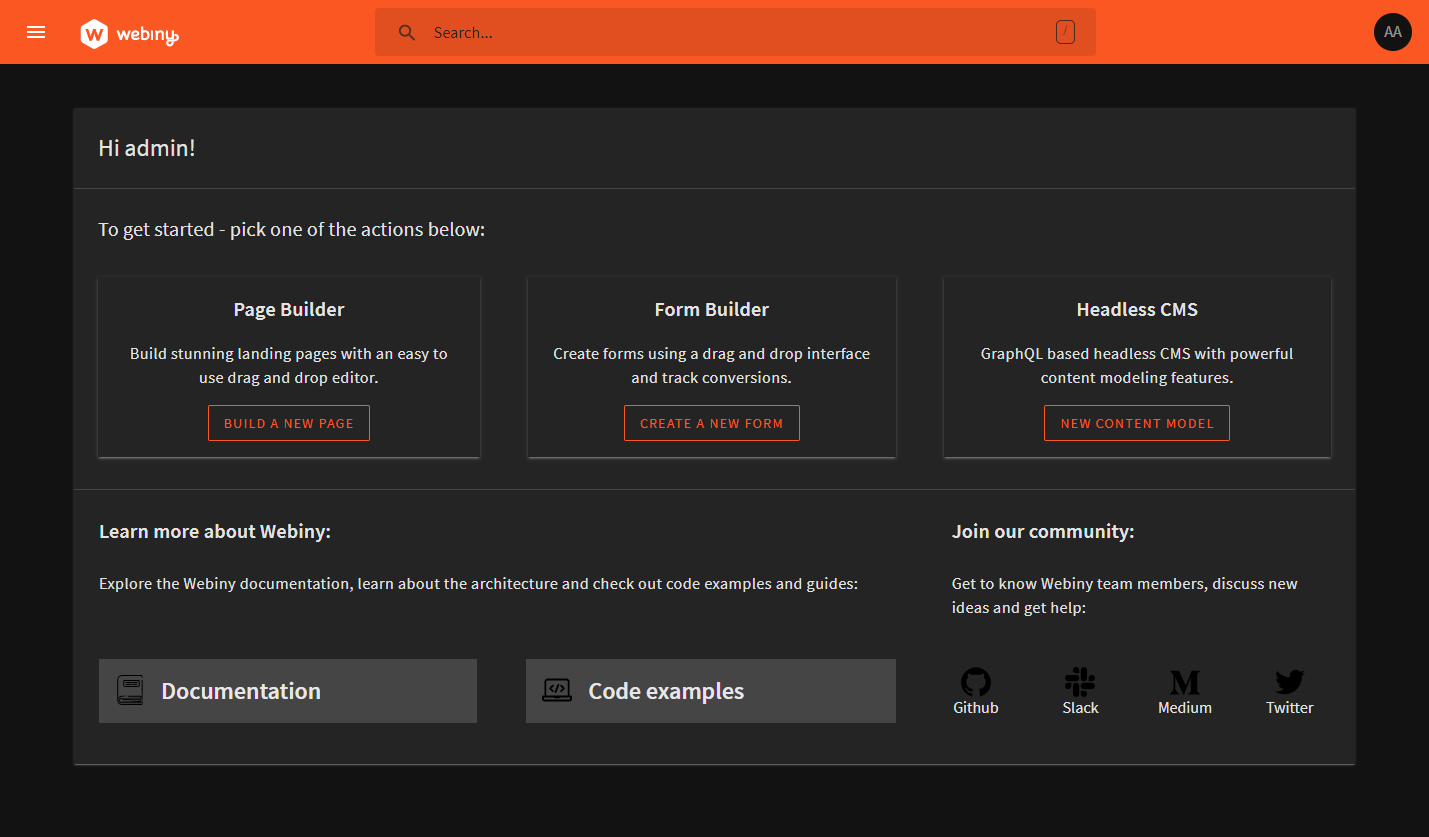This screenshot has height=837, width=1429.
Task: Click New Content Model
Action: point(1136,422)
